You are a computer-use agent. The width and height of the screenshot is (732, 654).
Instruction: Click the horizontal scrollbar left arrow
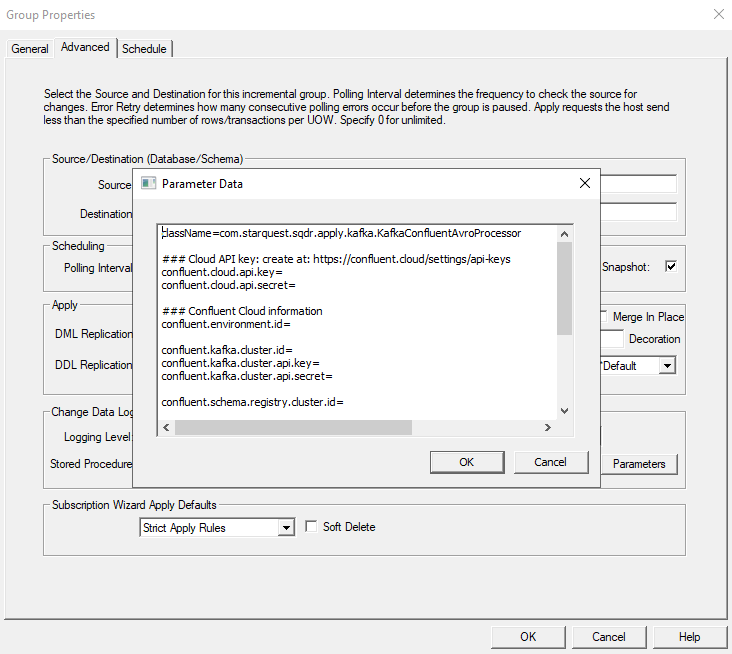click(166, 428)
